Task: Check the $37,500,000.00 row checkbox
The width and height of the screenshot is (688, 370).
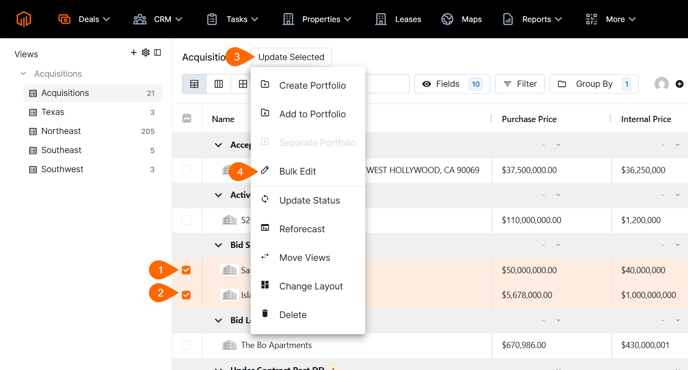Action: [x=186, y=170]
